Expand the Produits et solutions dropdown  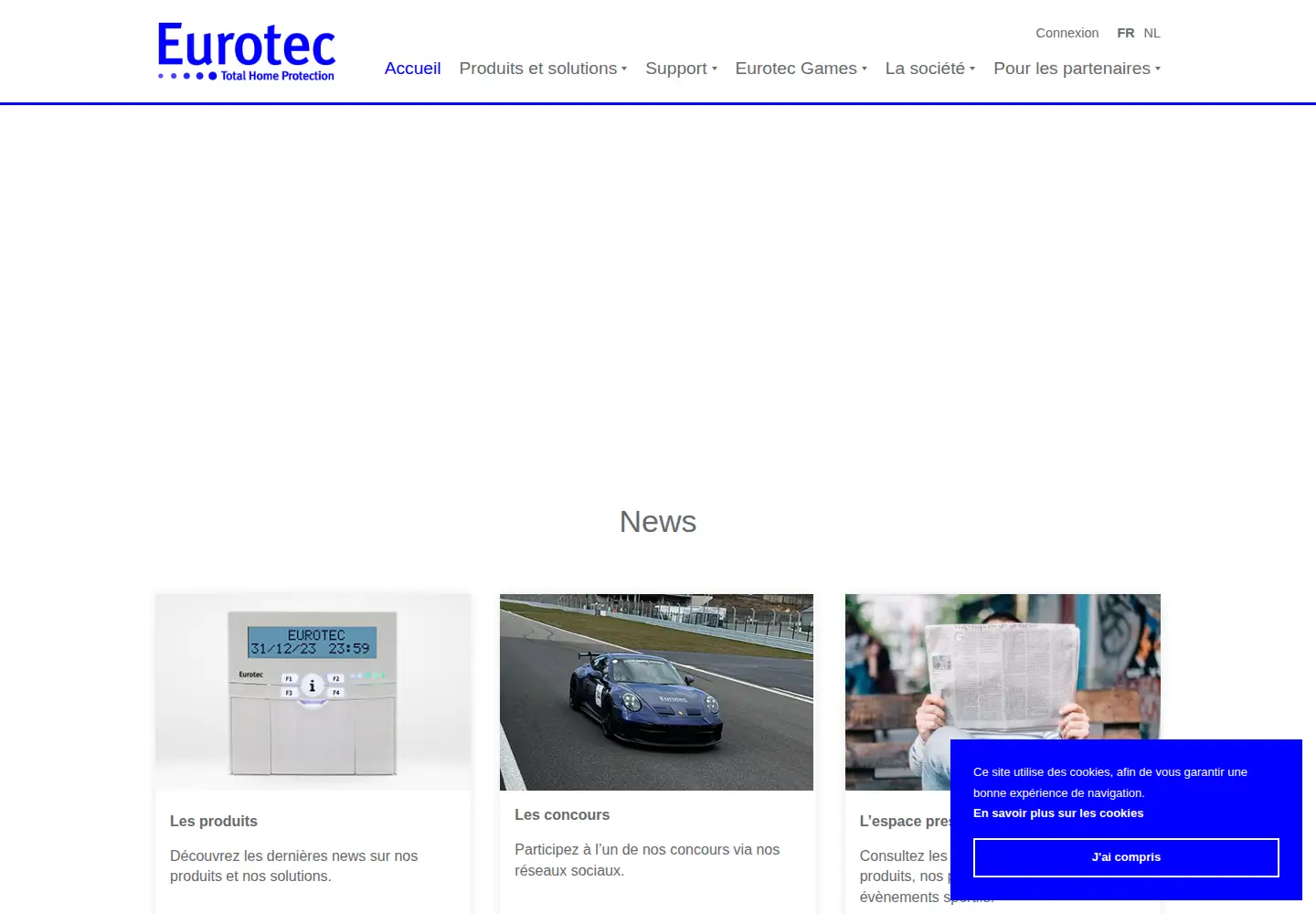point(543,69)
